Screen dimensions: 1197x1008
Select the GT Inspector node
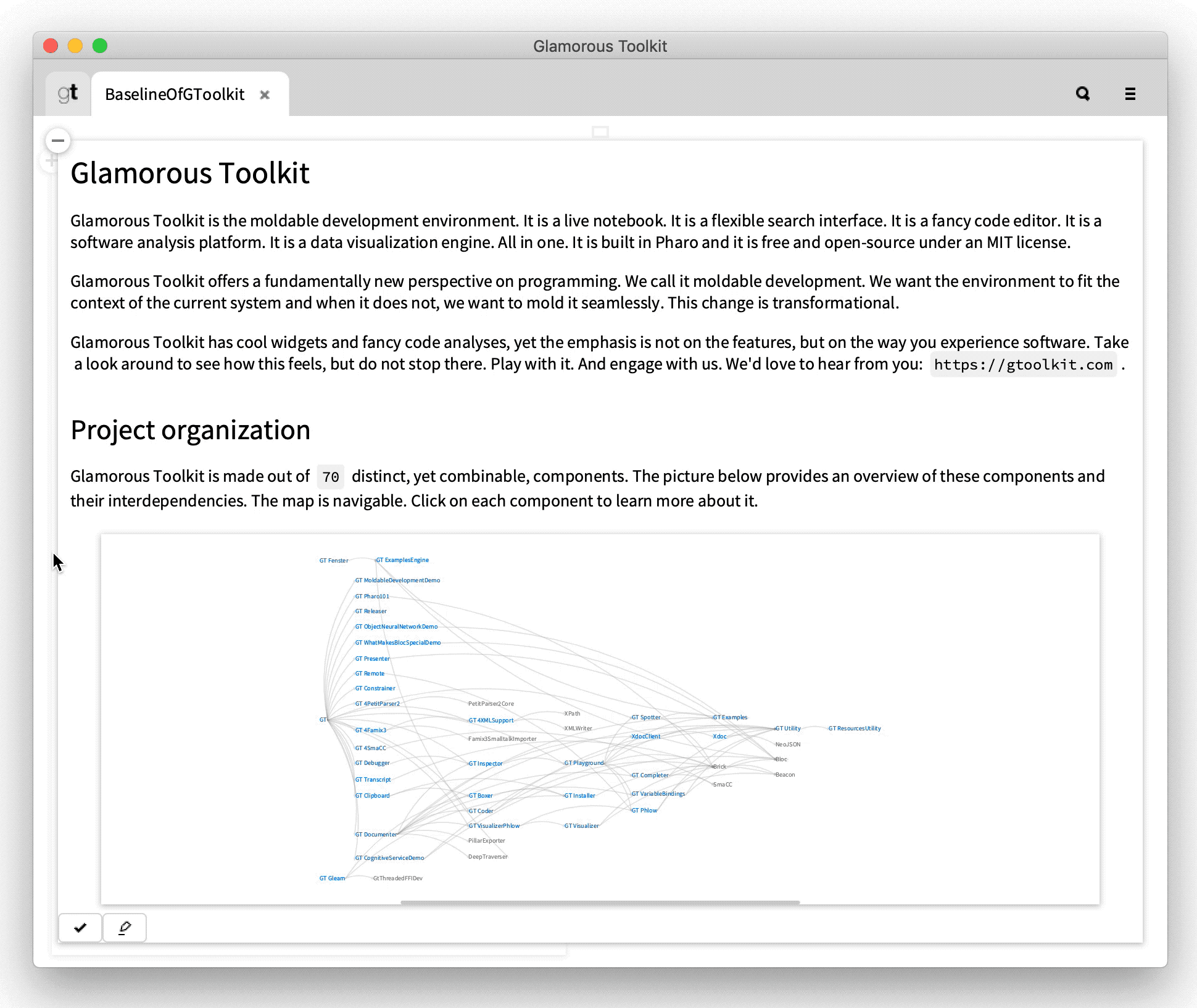[486, 764]
